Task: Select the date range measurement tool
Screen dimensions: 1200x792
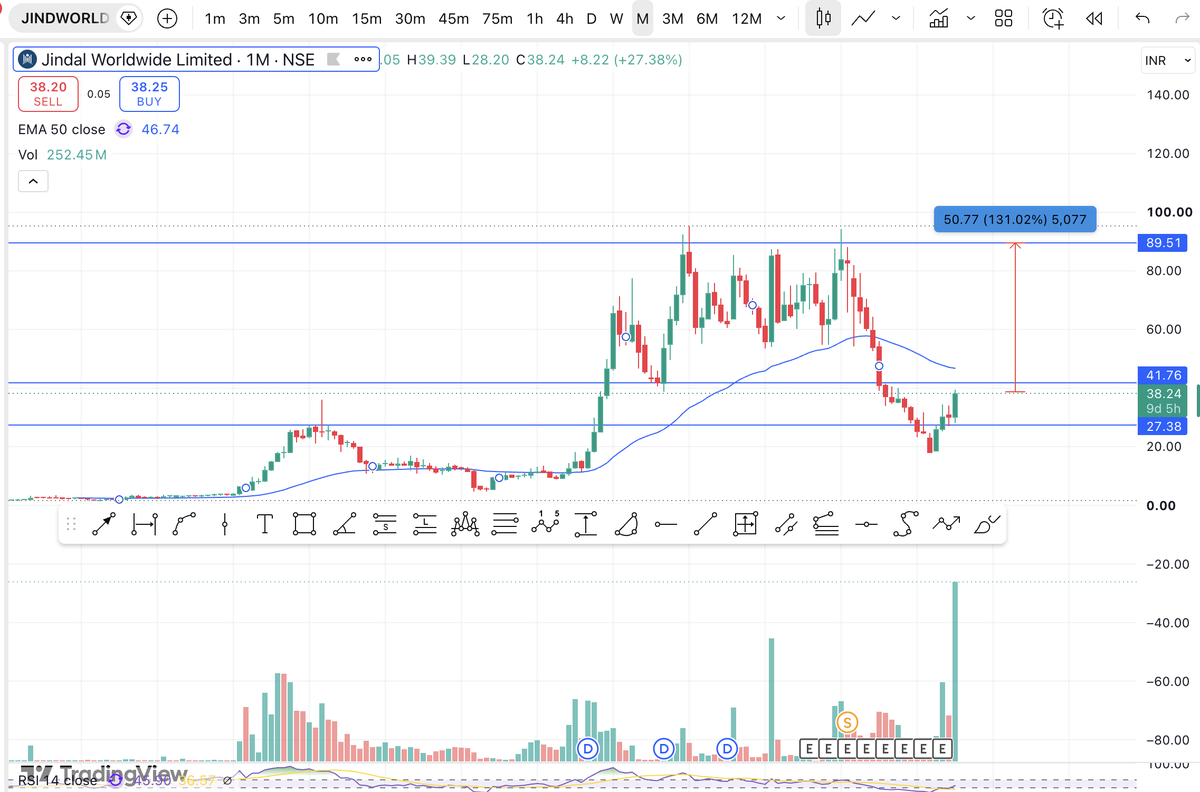Action: pyautogui.click(x=144, y=523)
